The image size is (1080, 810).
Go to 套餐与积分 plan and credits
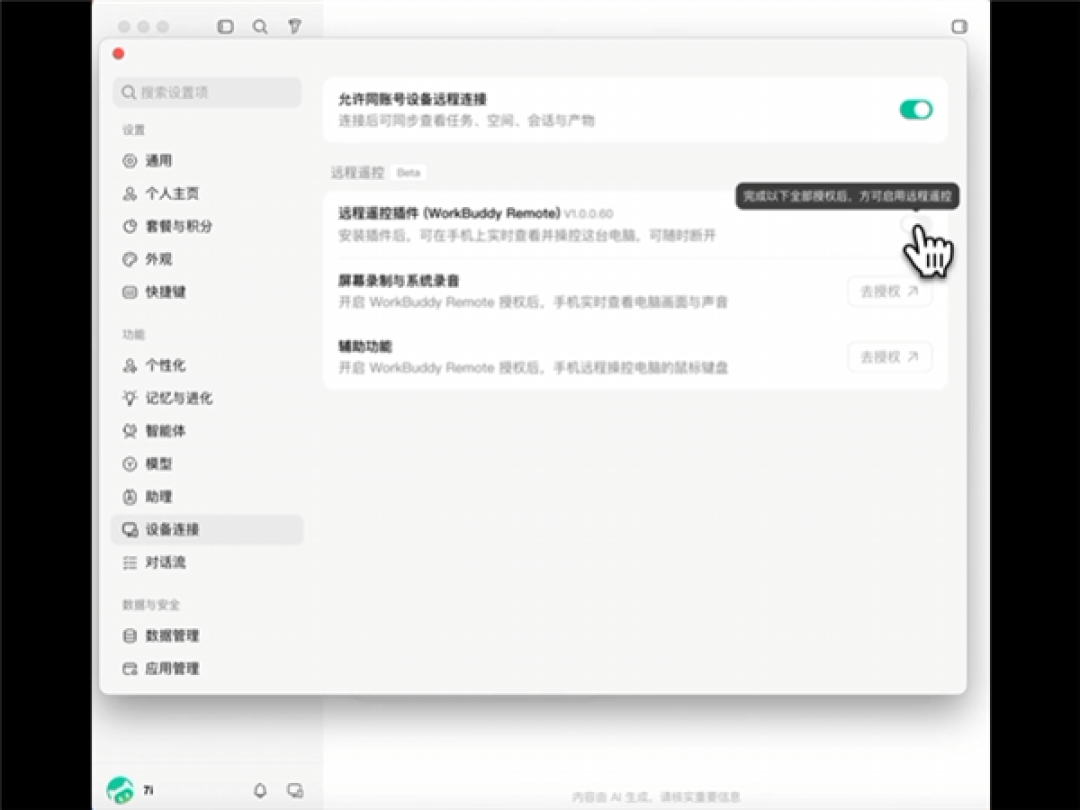coord(207,226)
